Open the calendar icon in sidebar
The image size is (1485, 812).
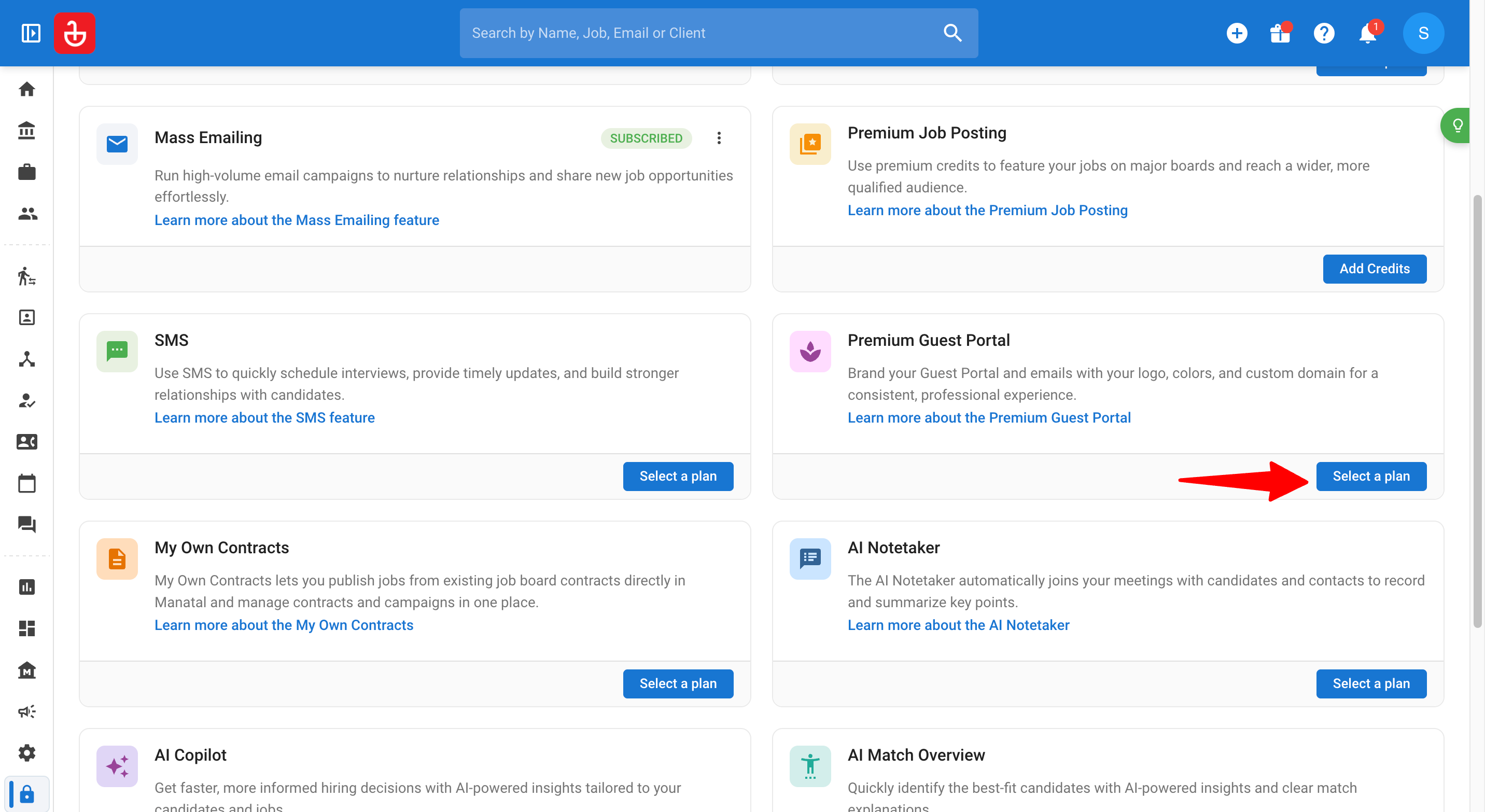[x=26, y=483]
